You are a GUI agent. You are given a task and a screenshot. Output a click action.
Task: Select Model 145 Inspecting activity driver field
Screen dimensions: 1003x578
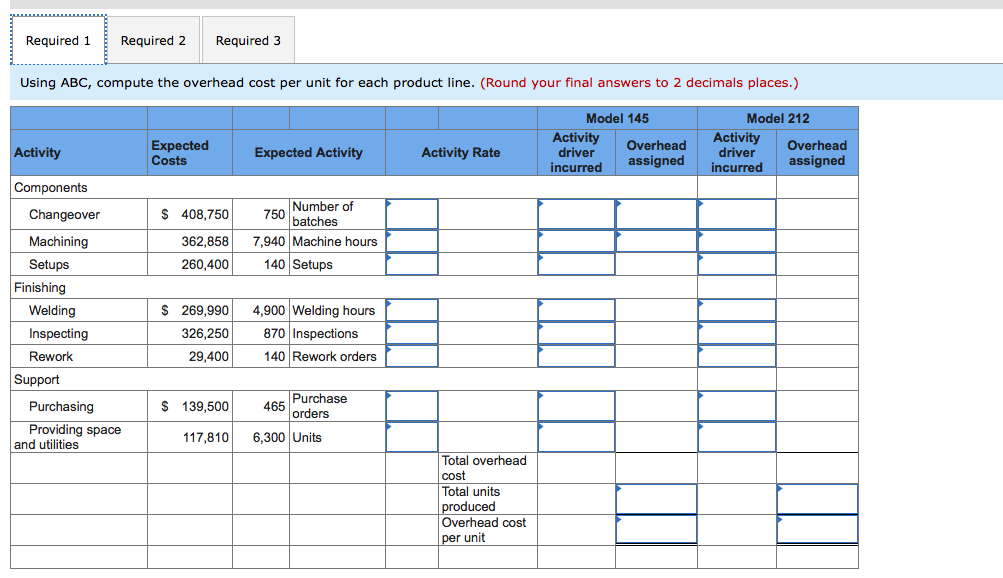click(x=576, y=333)
